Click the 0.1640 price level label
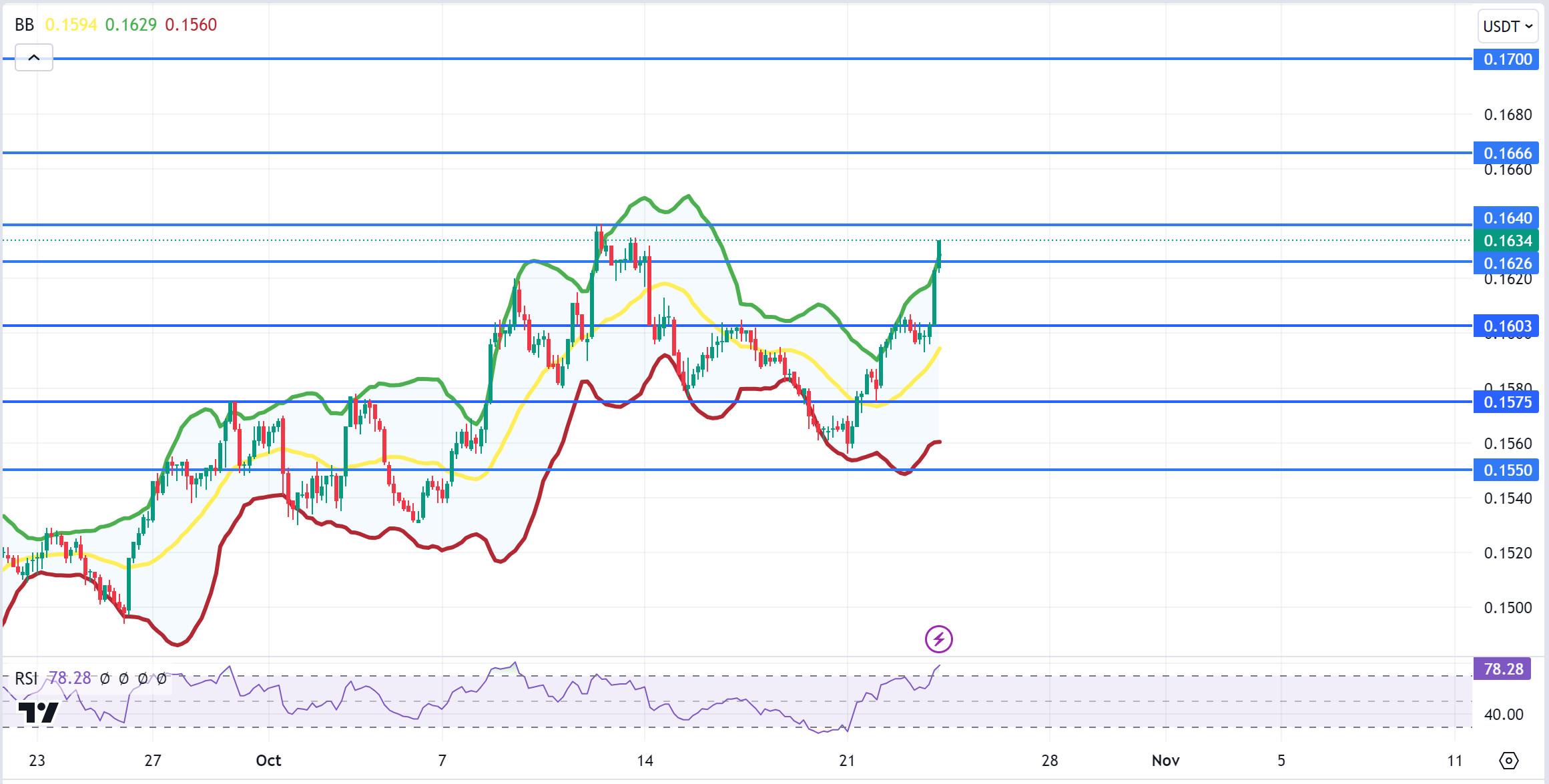This screenshot has width=1549, height=784. (x=1506, y=218)
